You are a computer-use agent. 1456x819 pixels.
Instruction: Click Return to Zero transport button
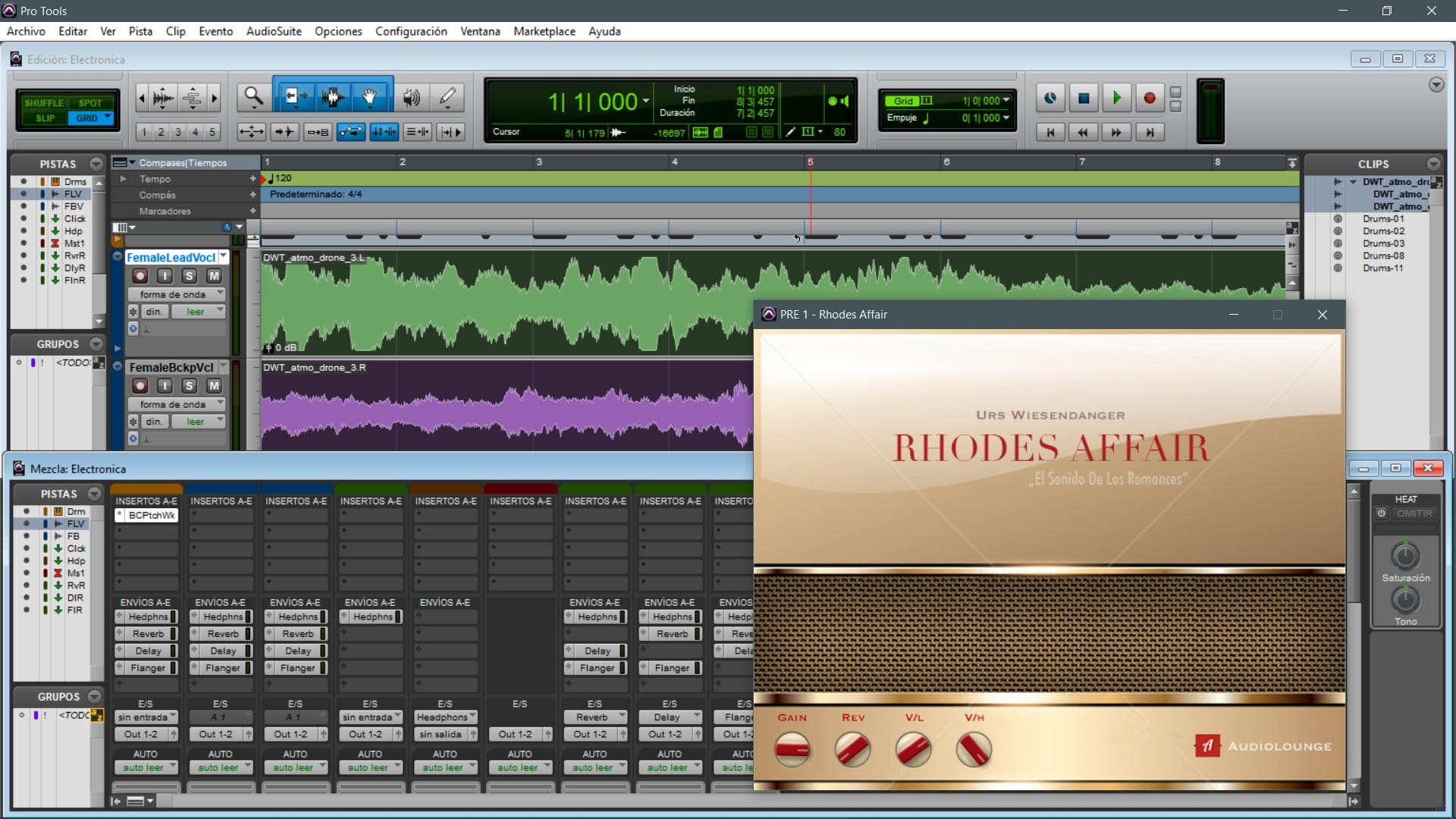pyautogui.click(x=1050, y=132)
